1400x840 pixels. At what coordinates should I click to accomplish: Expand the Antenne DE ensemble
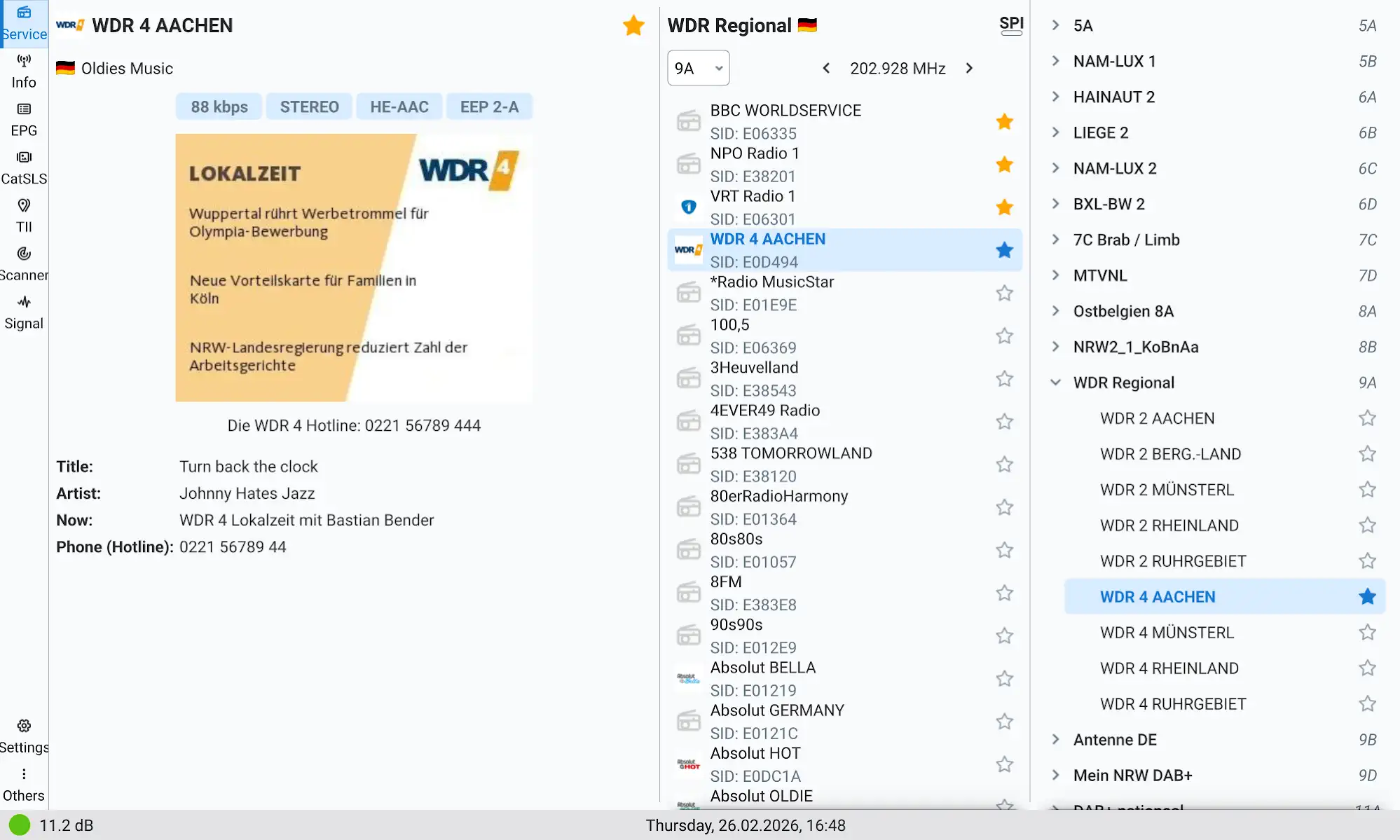coord(1056,740)
